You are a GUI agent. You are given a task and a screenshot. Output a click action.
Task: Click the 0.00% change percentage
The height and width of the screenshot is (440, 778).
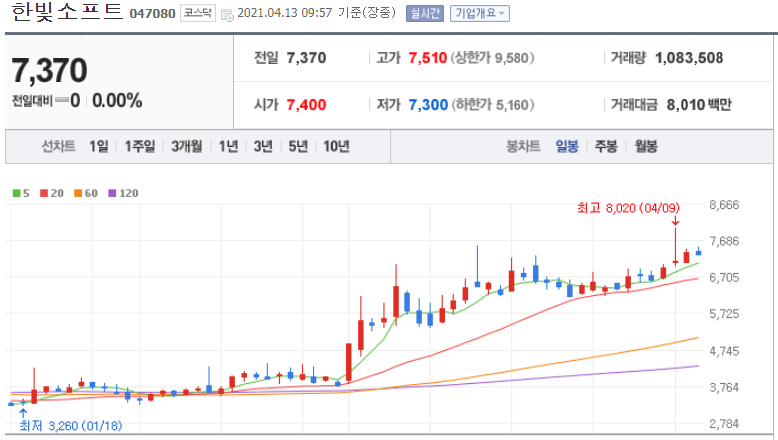(x=117, y=101)
